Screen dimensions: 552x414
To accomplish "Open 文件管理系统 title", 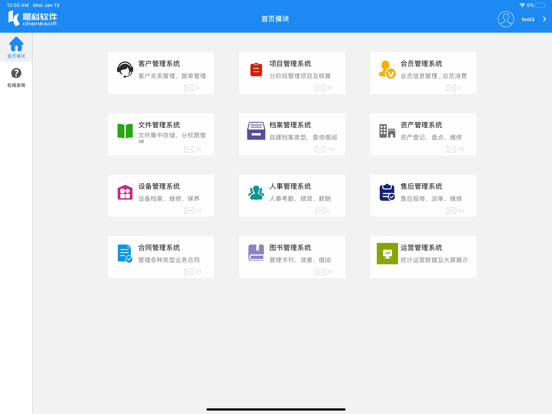I will 159,125.
